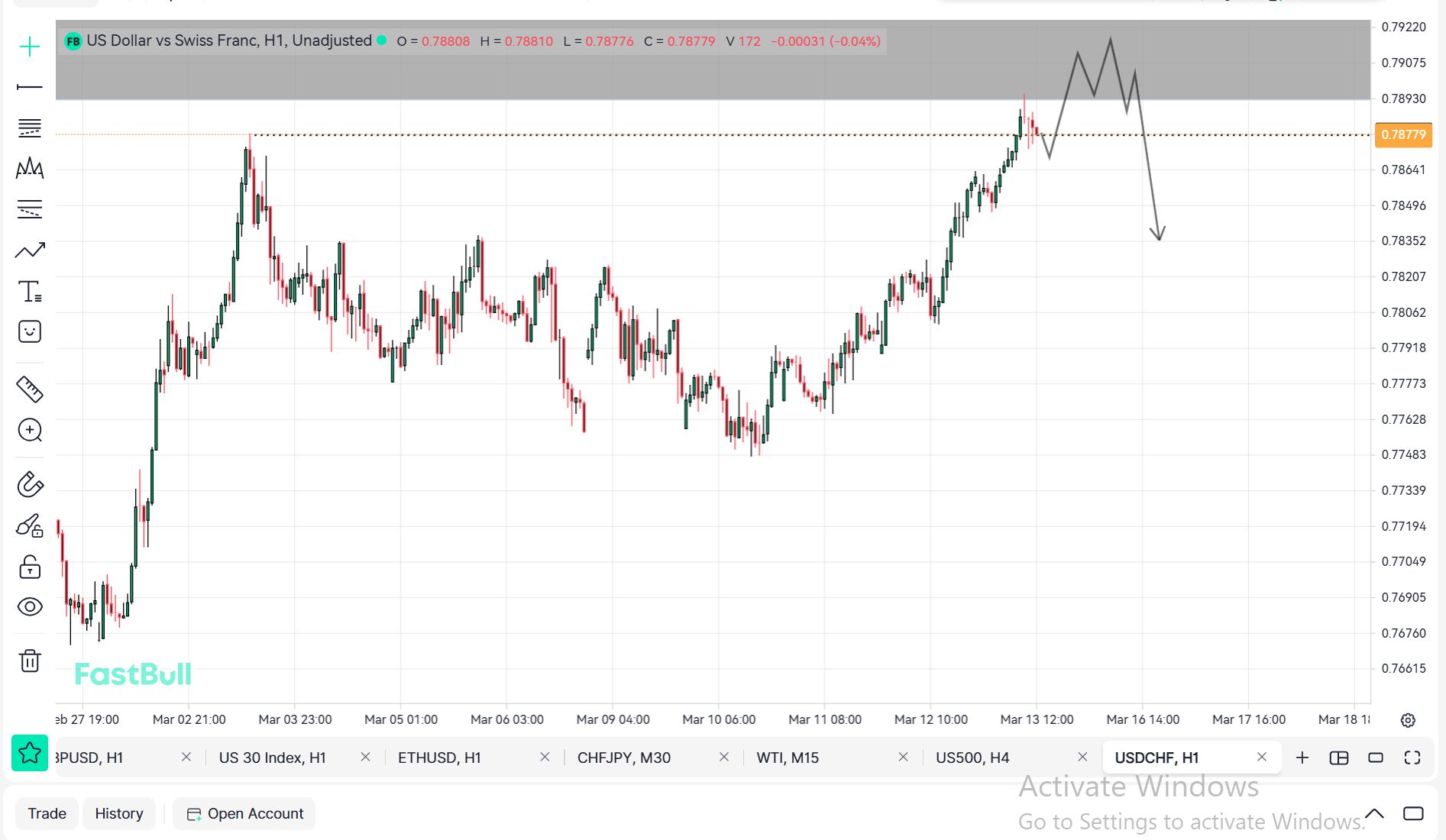Select the crosshair cursor tool

pyautogui.click(x=30, y=47)
